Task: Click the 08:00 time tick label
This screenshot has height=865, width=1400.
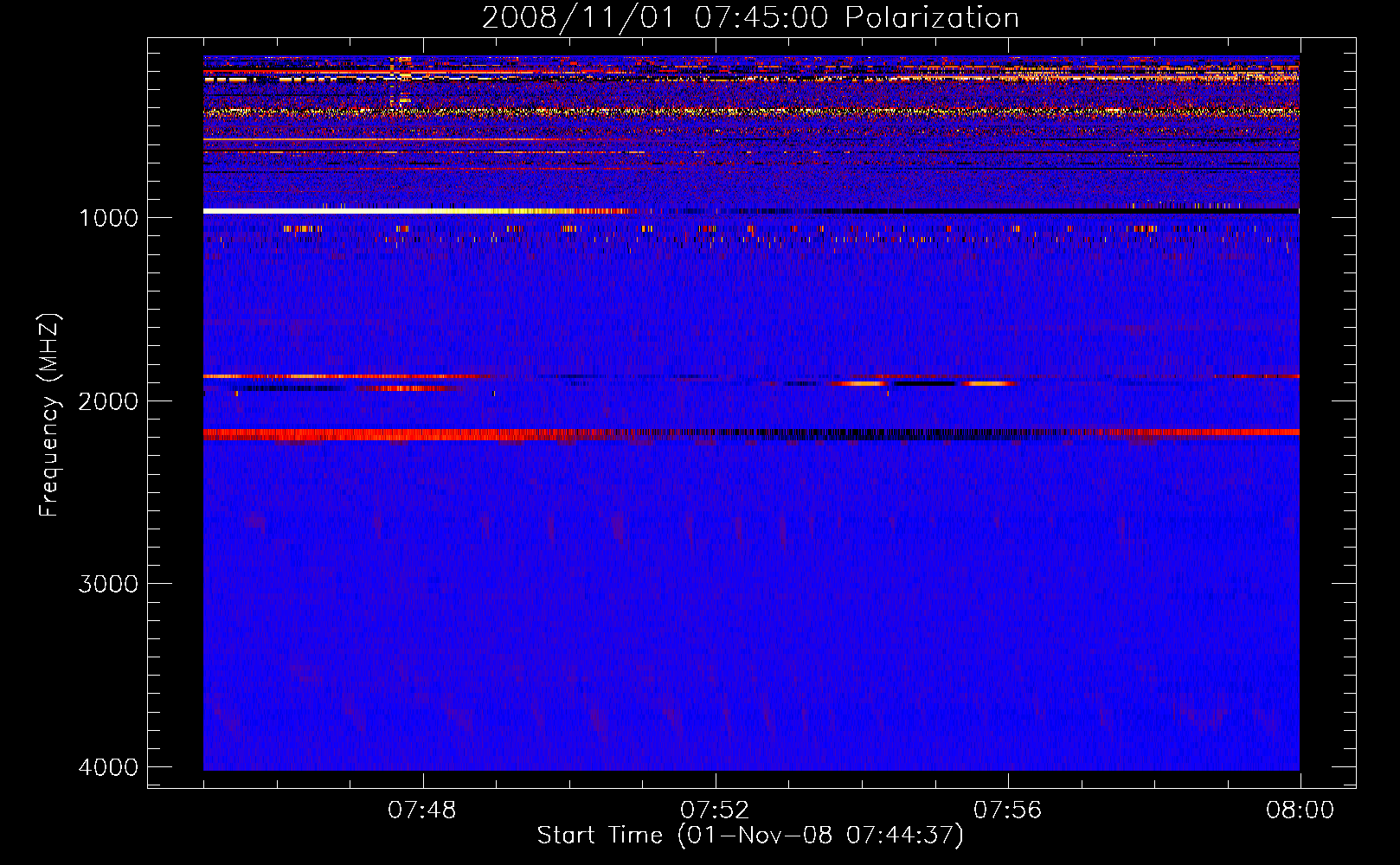Action: [1300, 811]
